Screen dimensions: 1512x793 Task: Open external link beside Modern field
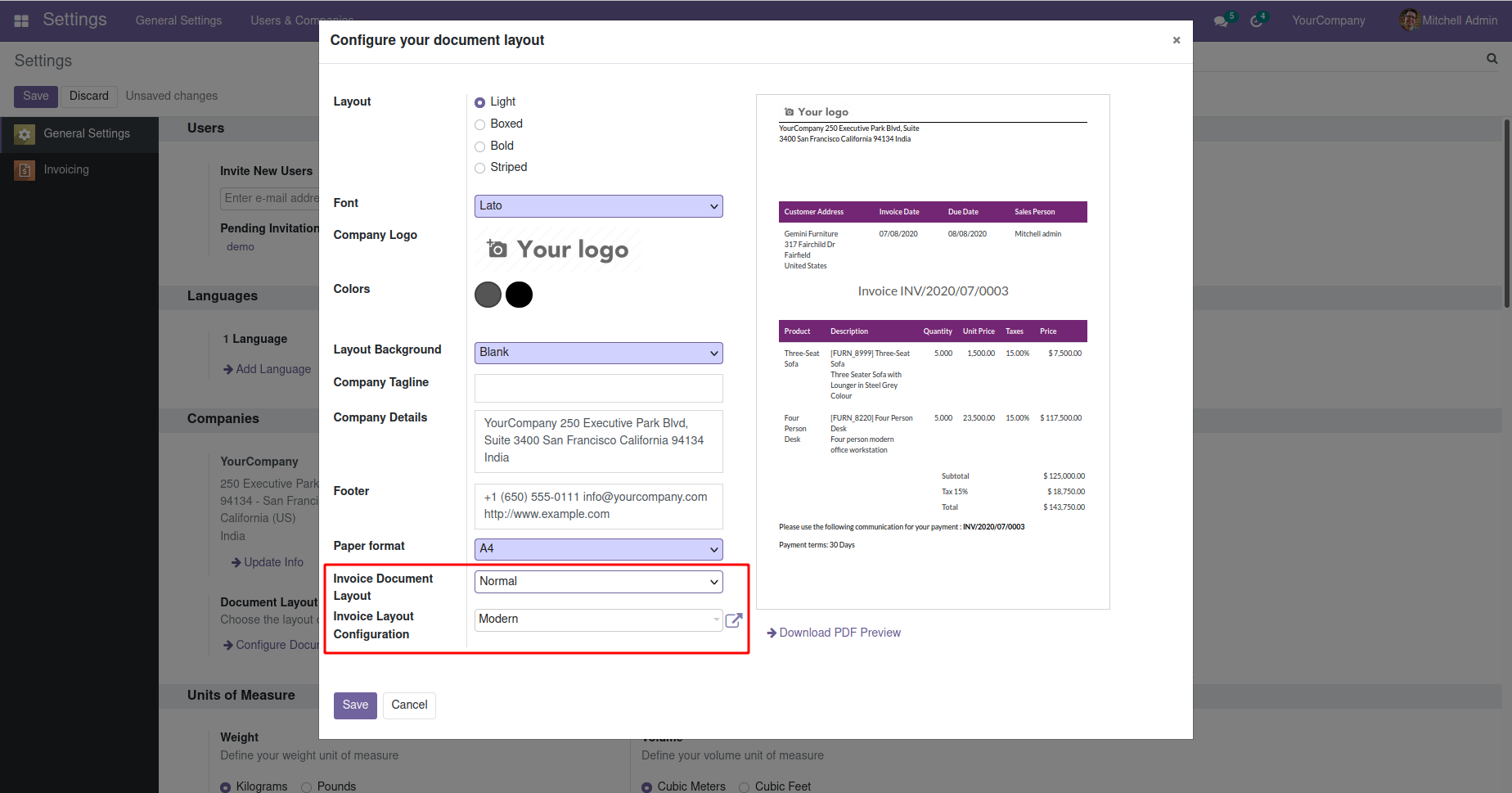[x=734, y=620]
